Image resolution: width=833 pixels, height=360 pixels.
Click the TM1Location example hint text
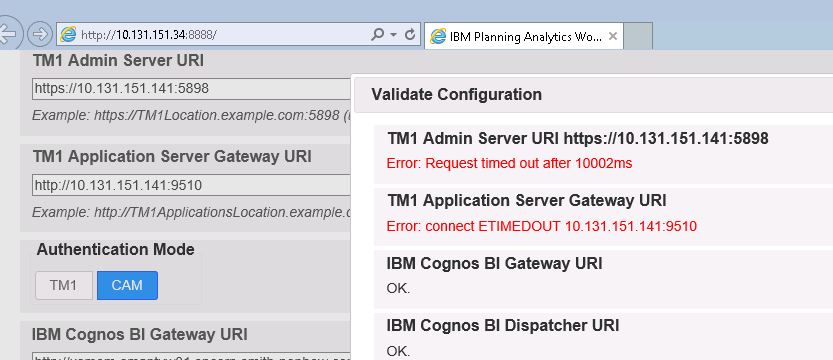point(191,115)
